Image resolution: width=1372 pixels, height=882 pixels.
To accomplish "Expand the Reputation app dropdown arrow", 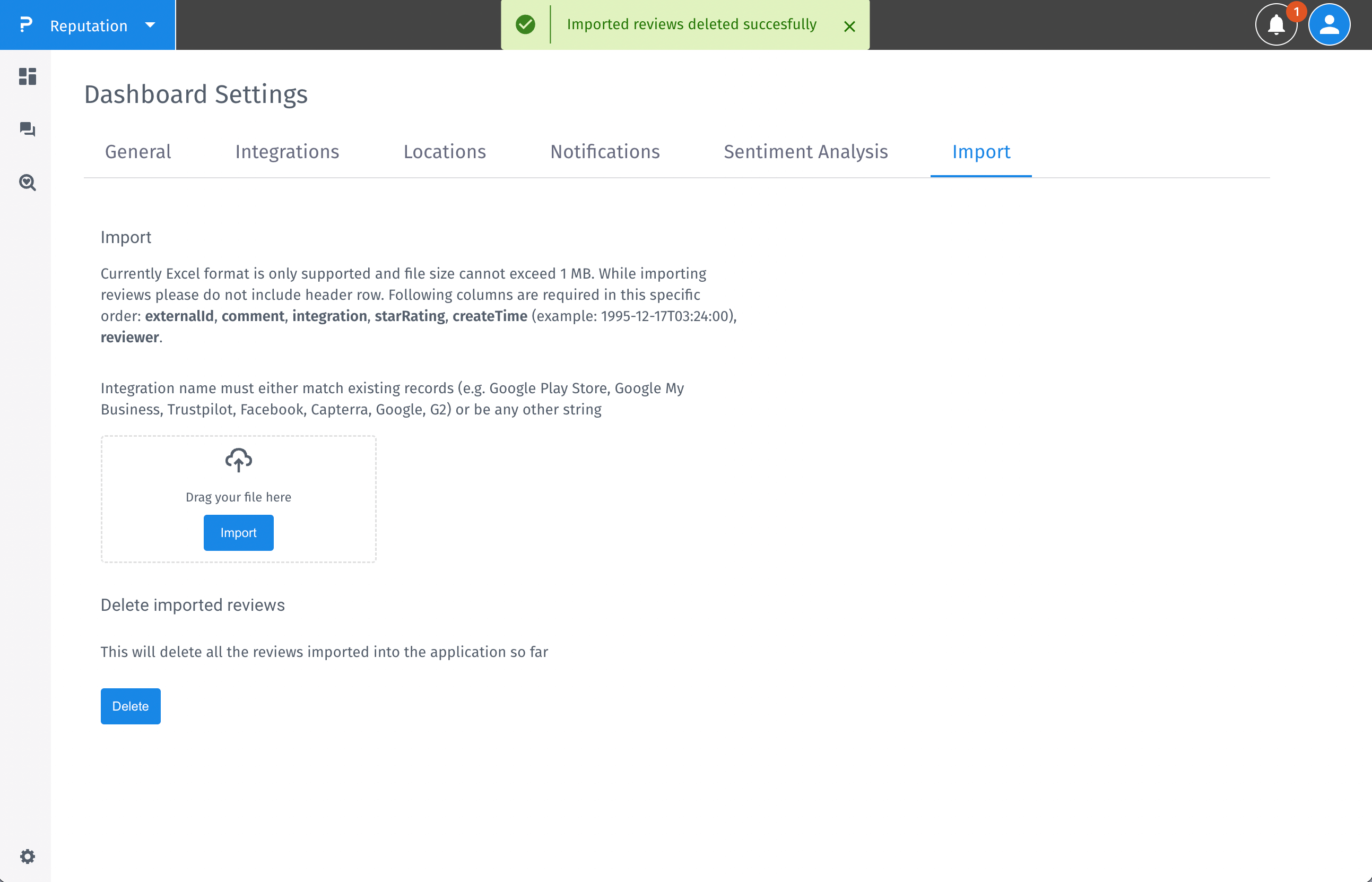I will (150, 24).
